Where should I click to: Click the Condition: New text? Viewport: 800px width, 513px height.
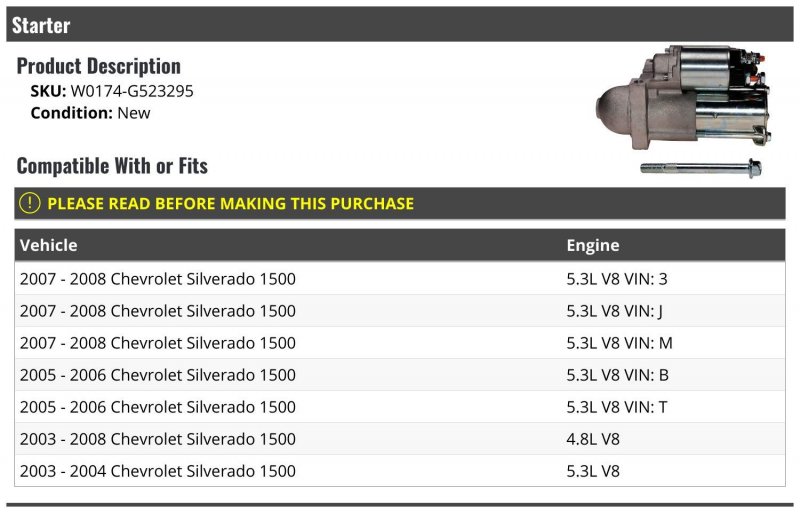point(90,113)
